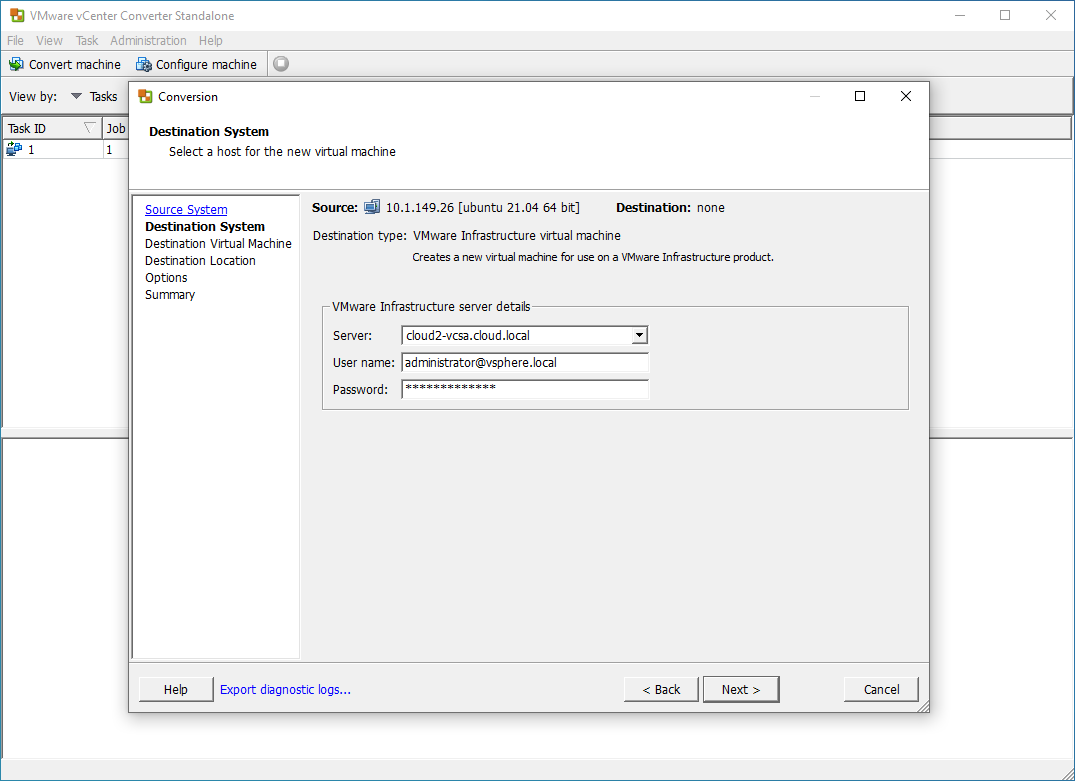Screen dimensions: 1075x781
Task: Open Export diagnostic logs link
Action: pyautogui.click(x=285, y=689)
